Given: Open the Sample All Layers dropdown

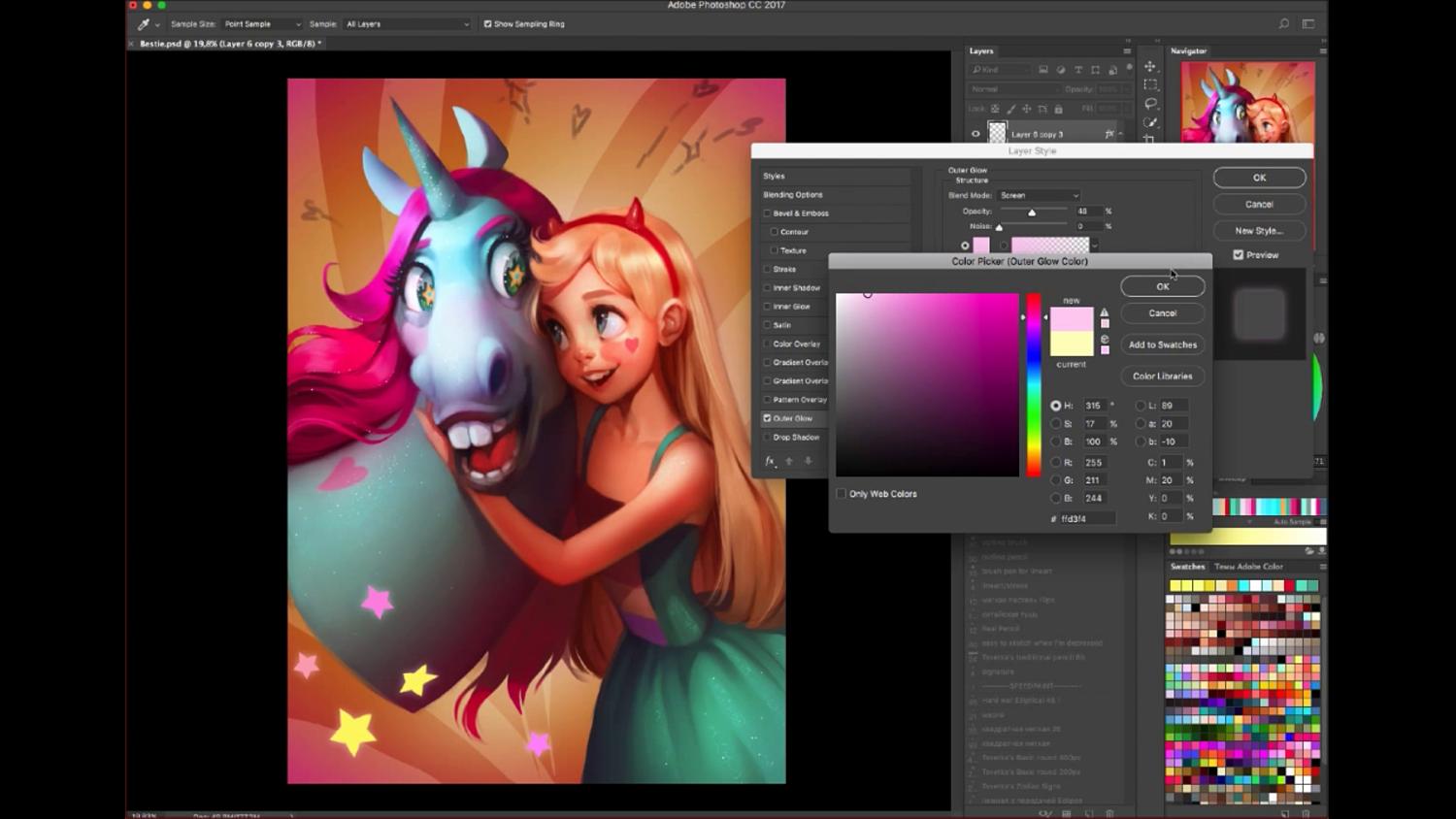Looking at the screenshot, I should click(x=408, y=24).
